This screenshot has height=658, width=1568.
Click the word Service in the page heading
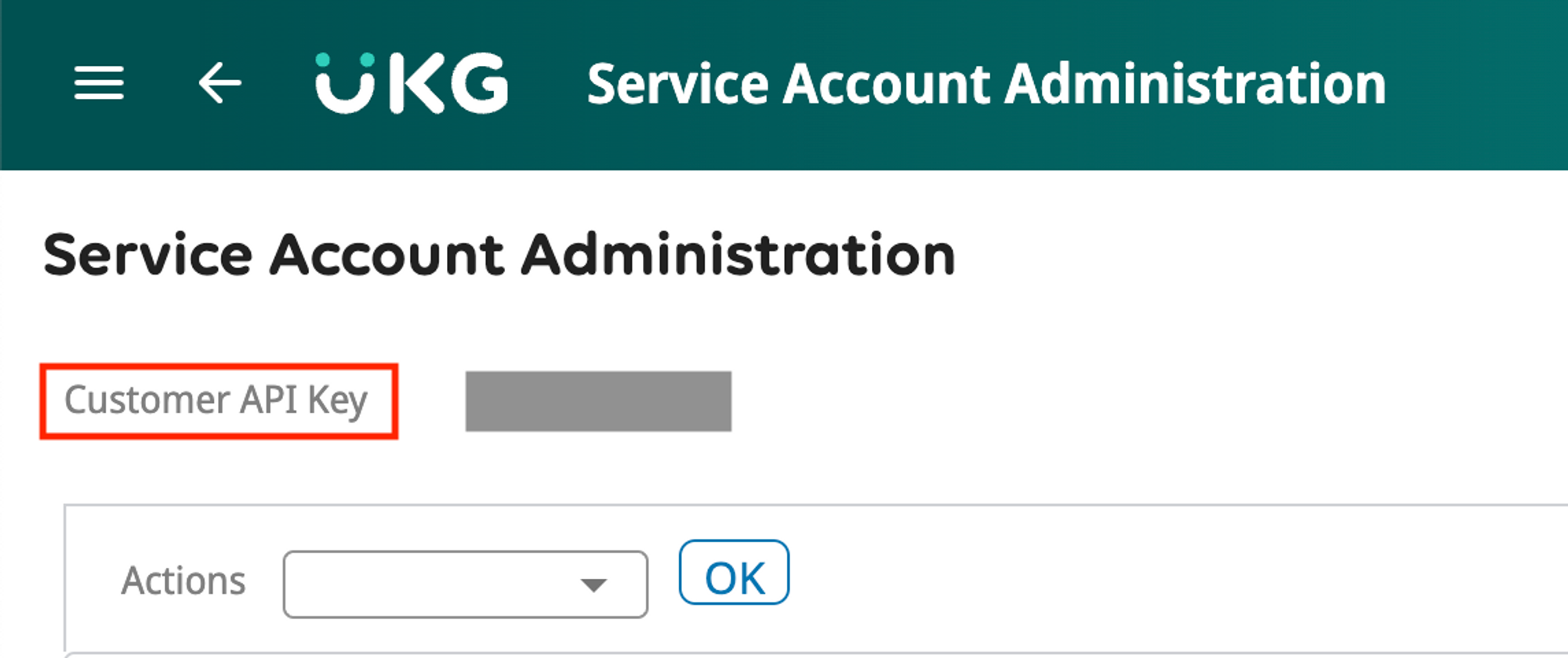pyautogui.click(x=147, y=255)
